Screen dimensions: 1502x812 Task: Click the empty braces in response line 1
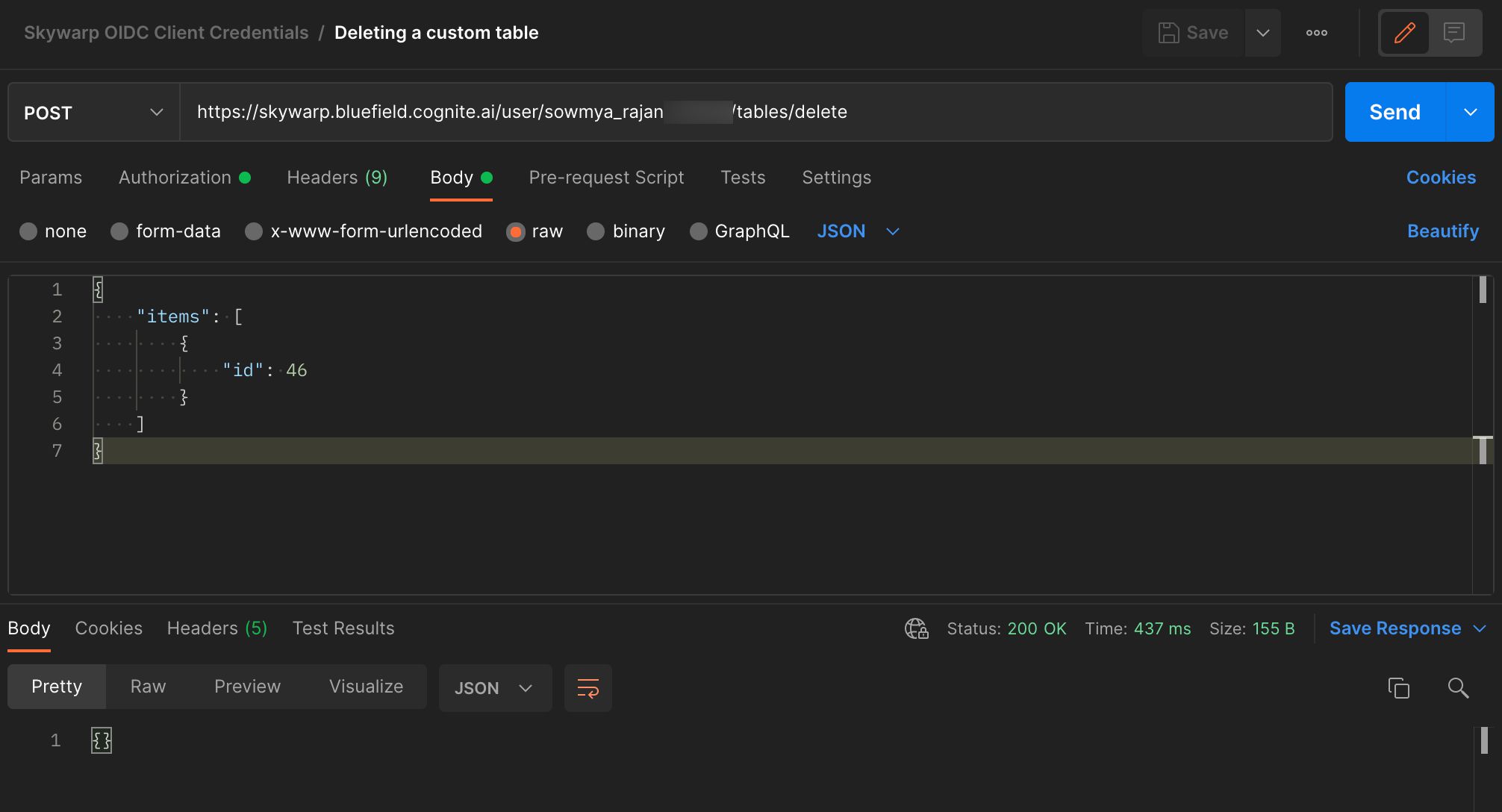[x=102, y=740]
